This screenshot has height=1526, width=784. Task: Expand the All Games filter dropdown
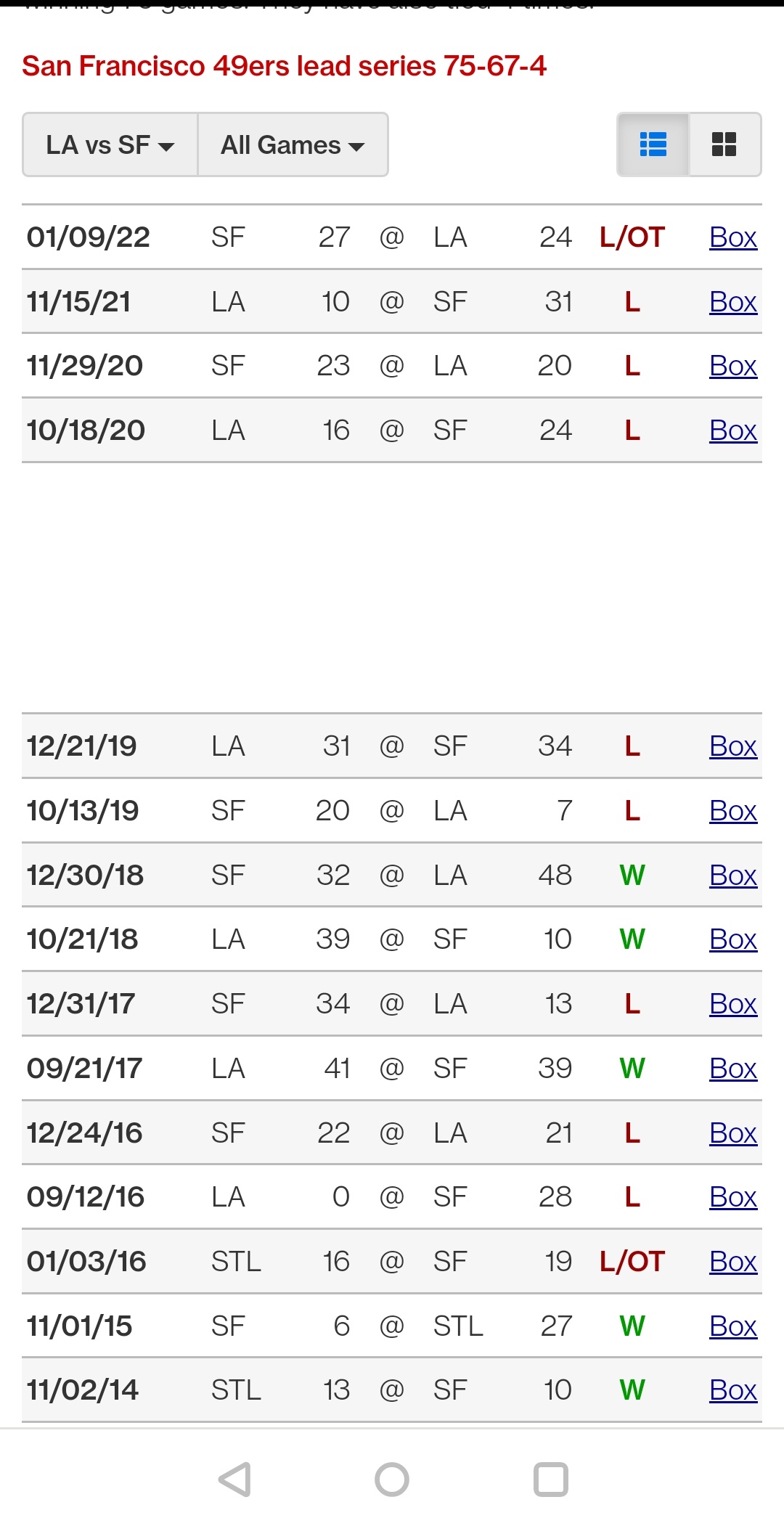(293, 144)
